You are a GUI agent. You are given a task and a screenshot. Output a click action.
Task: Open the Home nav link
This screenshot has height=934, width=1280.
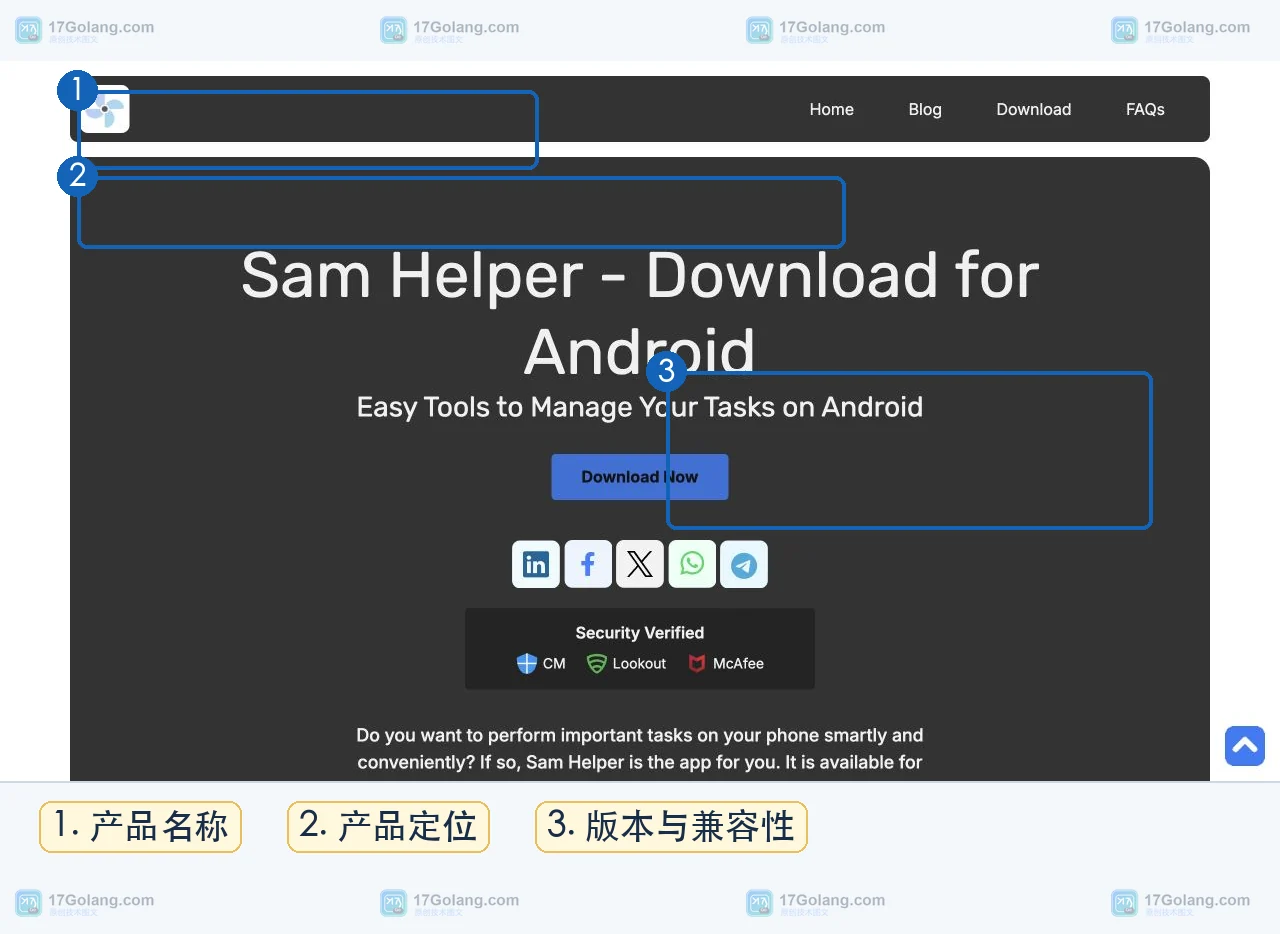(831, 109)
